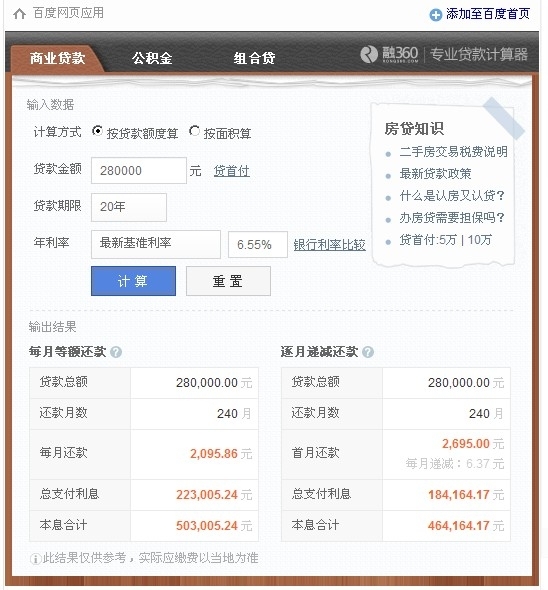Screen dimensions: 548x590
Task: Click the blue 计算 button
Action: pyautogui.click(x=133, y=281)
